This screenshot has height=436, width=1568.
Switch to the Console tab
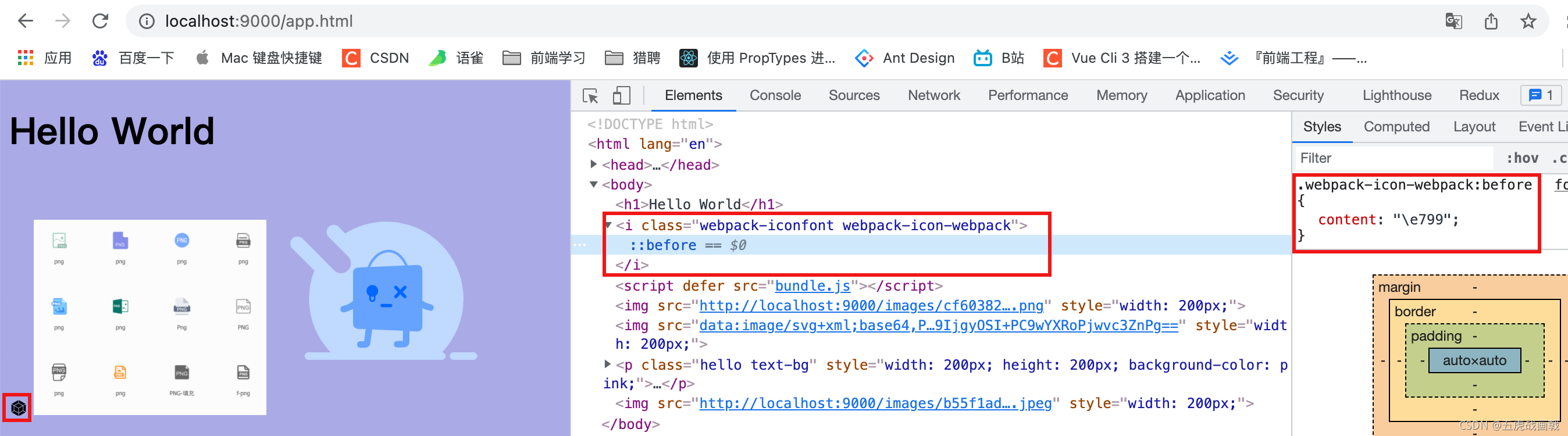[775, 95]
